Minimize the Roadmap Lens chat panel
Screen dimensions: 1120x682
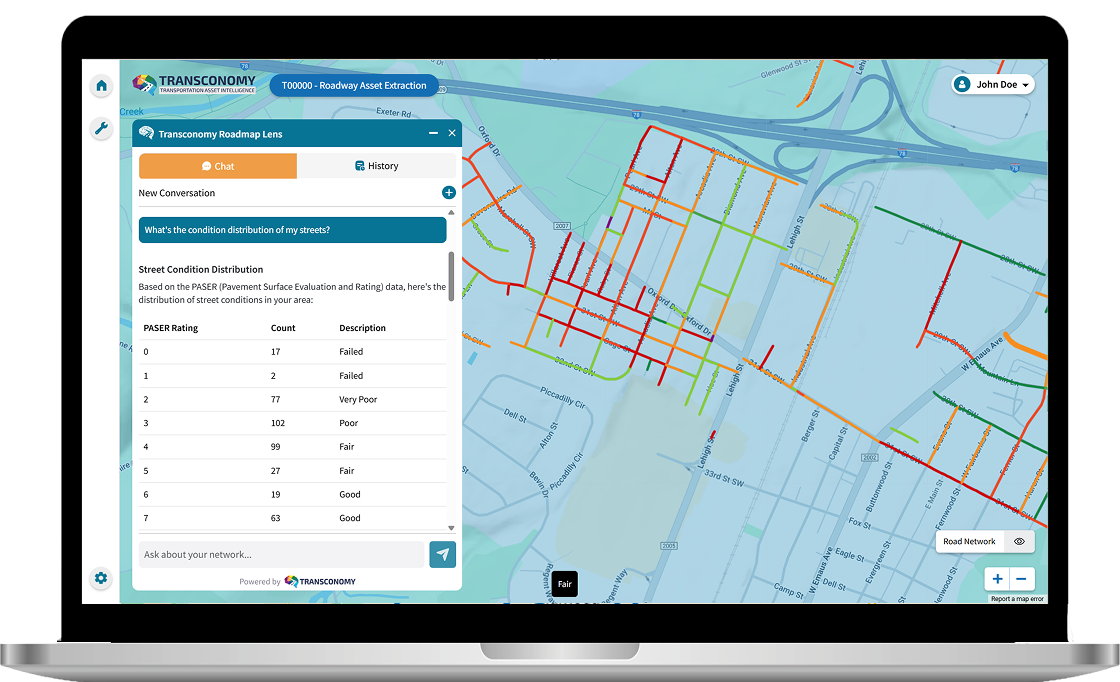click(x=433, y=133)
